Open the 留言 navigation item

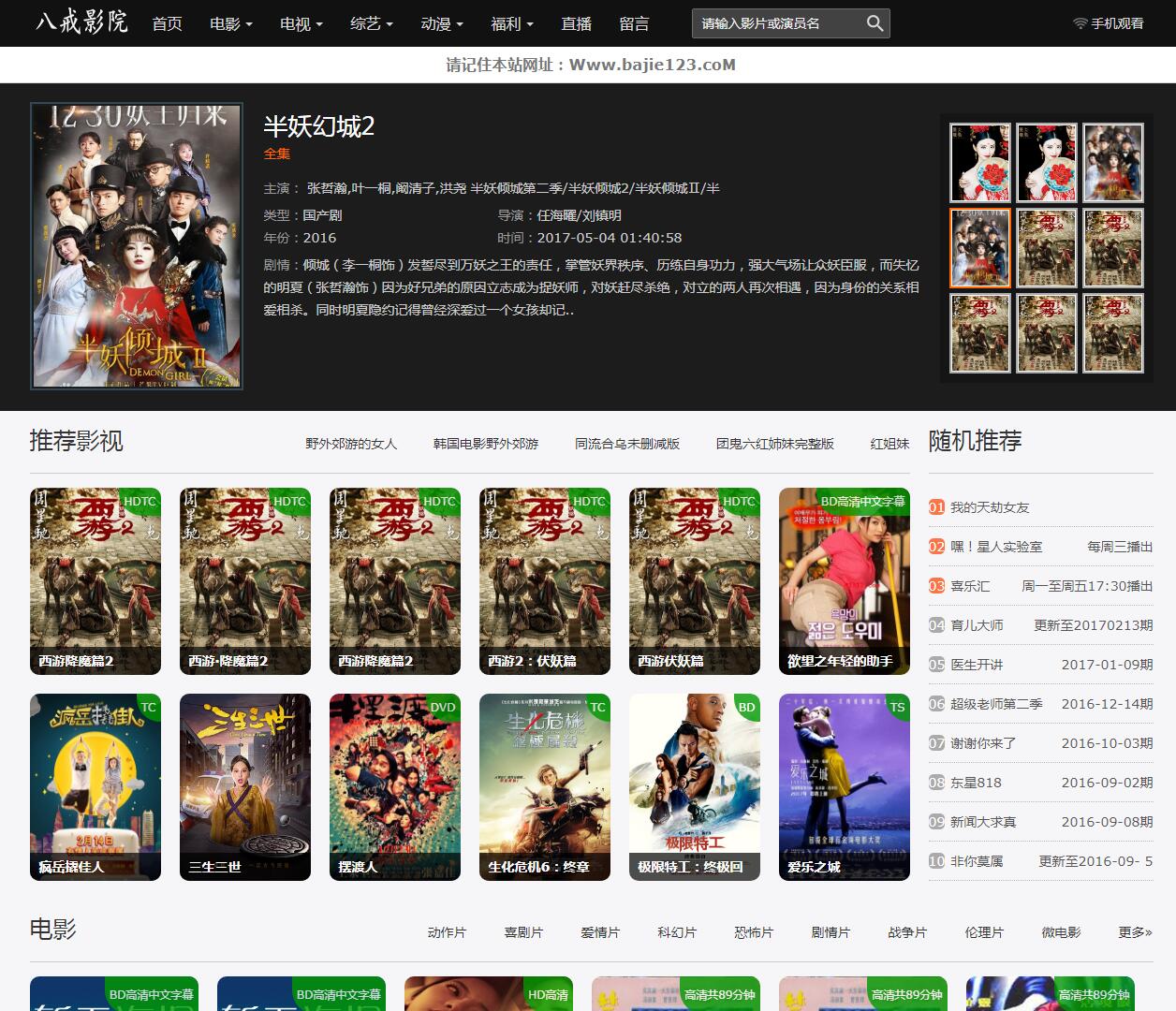pos(635,23)
